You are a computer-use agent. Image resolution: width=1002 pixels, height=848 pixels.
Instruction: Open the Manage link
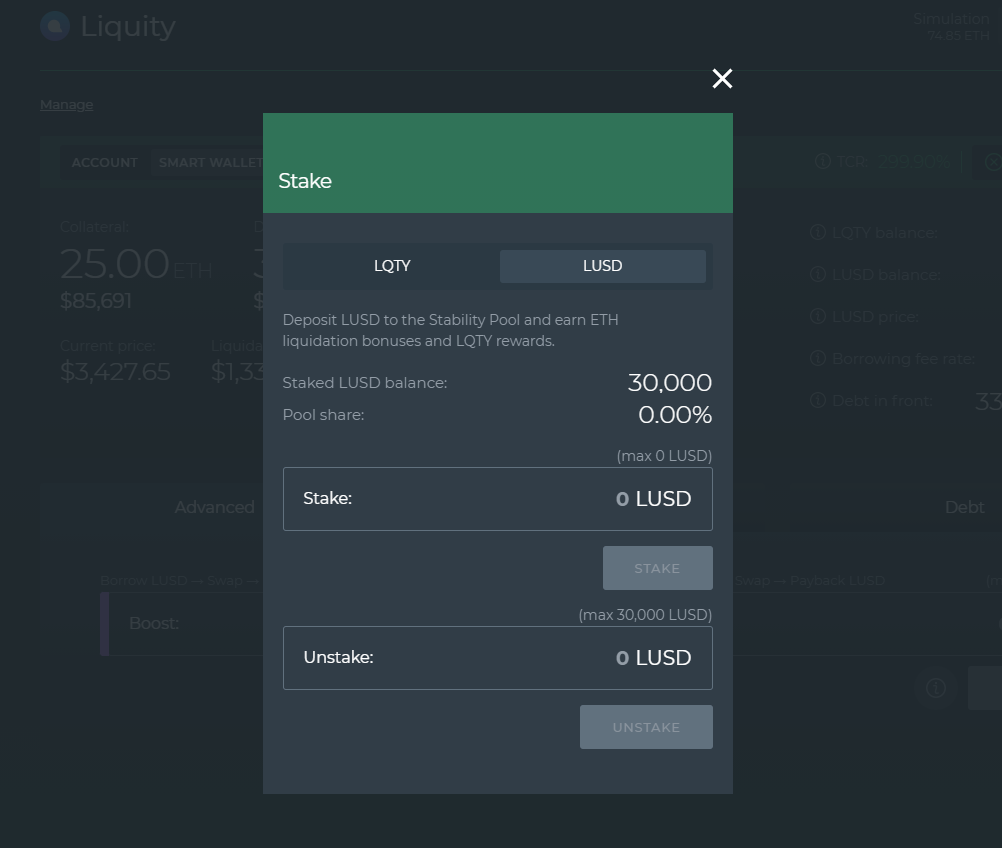pyautogui.click(x=66, y=105)
